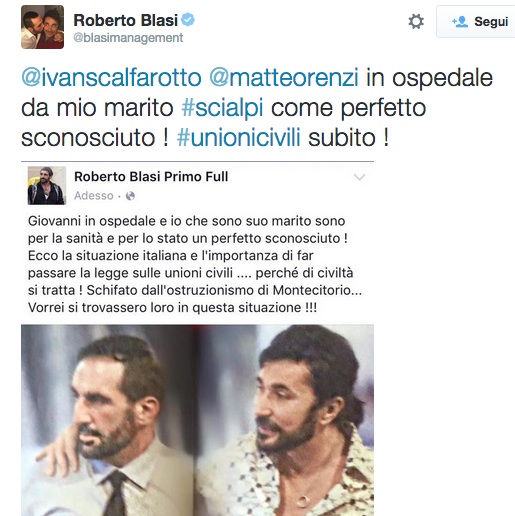Open the @ivanscalfarotto mention
Viewport: 515px width, 516px height.
point(111,78)
